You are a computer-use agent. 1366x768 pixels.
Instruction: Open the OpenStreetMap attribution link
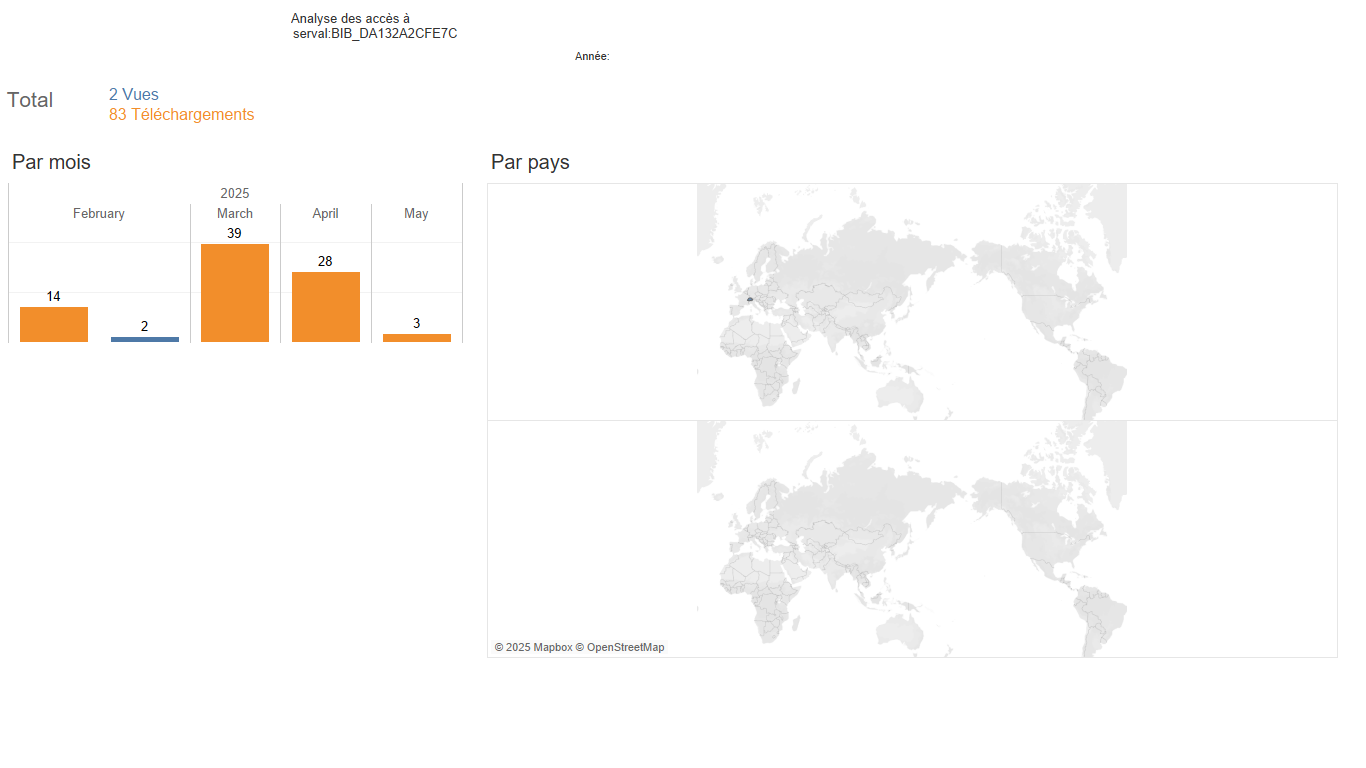click(620, 648)
